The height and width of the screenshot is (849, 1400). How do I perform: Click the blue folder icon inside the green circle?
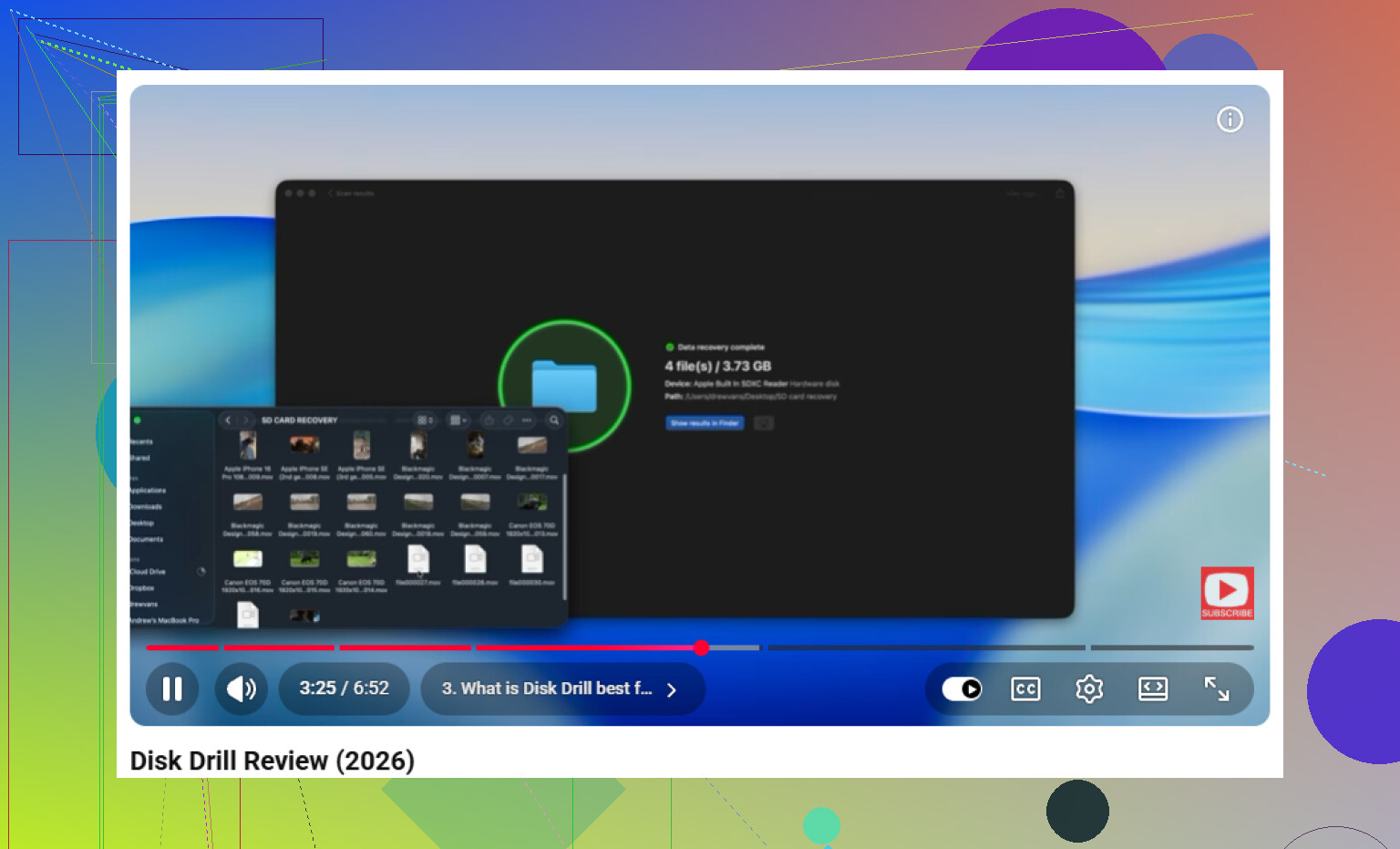point(564,387)
